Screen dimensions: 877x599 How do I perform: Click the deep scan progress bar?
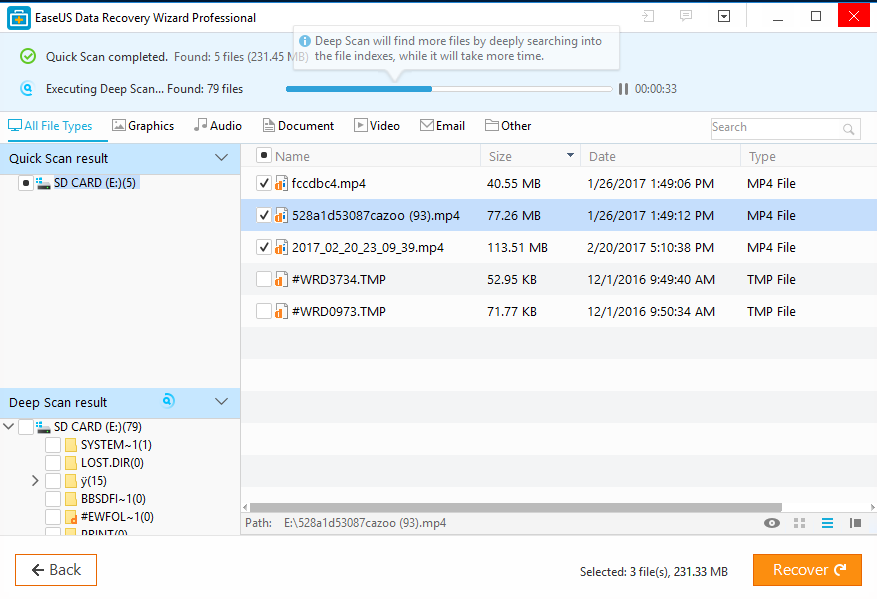449,89
